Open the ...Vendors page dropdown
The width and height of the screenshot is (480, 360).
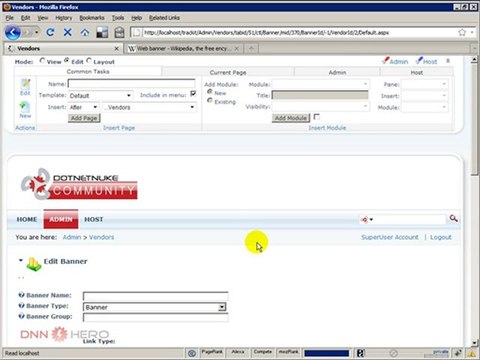coord(149,107)
